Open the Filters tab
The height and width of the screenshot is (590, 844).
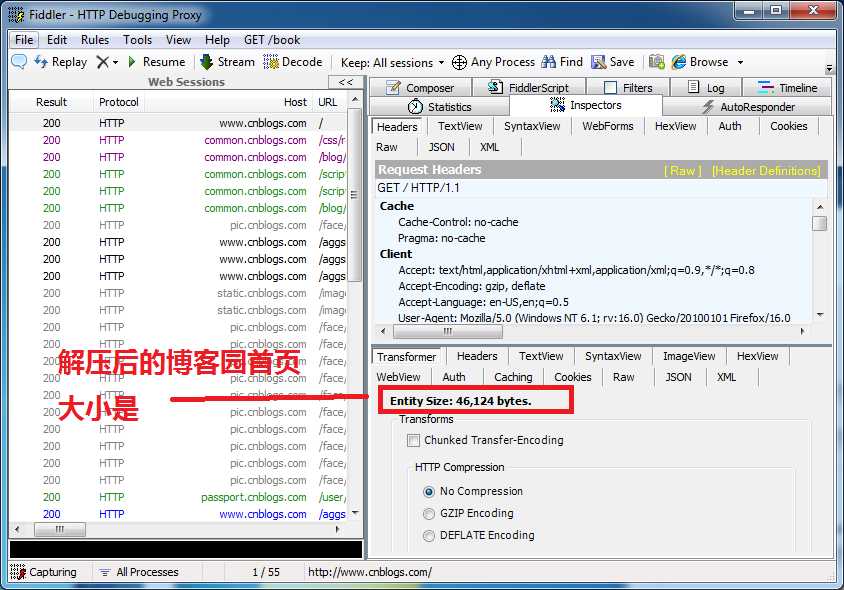tap(628, 87)
